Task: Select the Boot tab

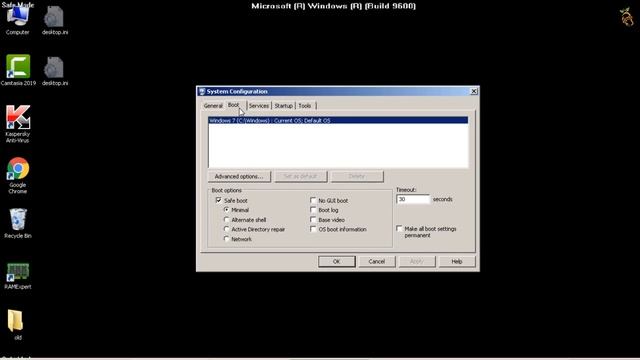Action: click(x=234, y=105)
